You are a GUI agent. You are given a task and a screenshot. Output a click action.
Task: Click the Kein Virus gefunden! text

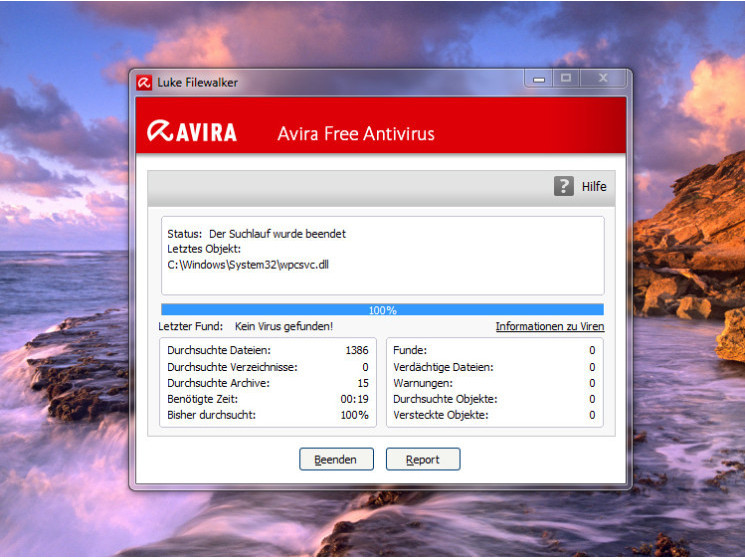click(x=284, y=326)
